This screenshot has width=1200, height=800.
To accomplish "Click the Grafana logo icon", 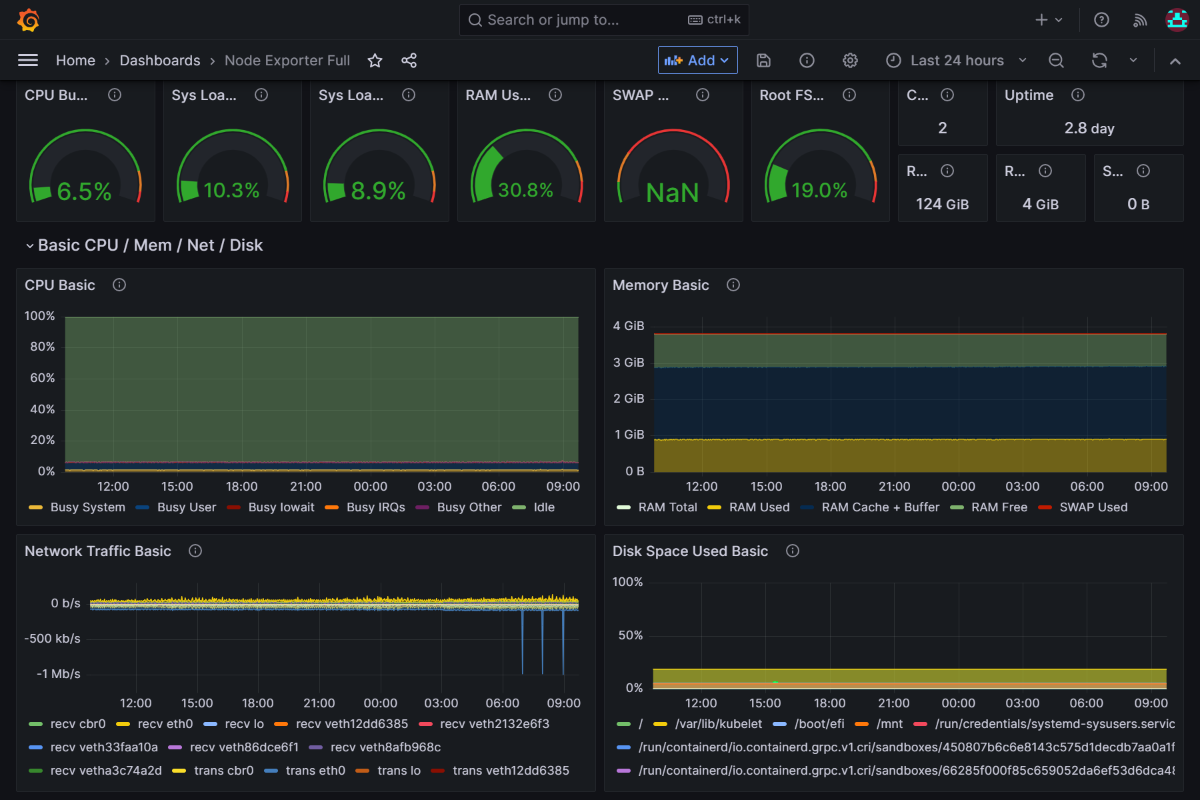I will [28, 19].
